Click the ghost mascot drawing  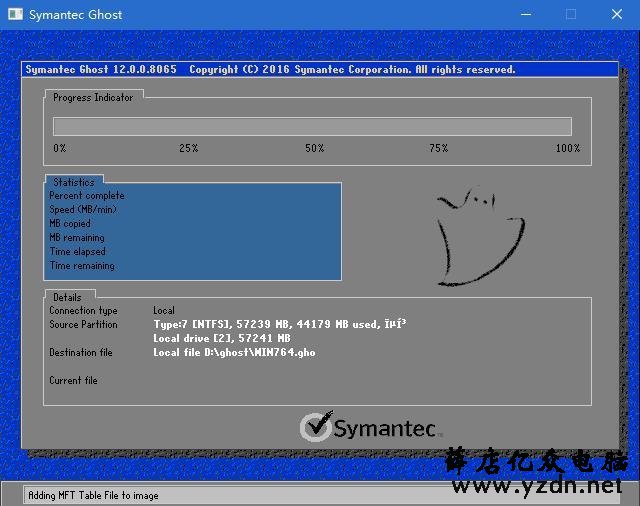[480, 237]
